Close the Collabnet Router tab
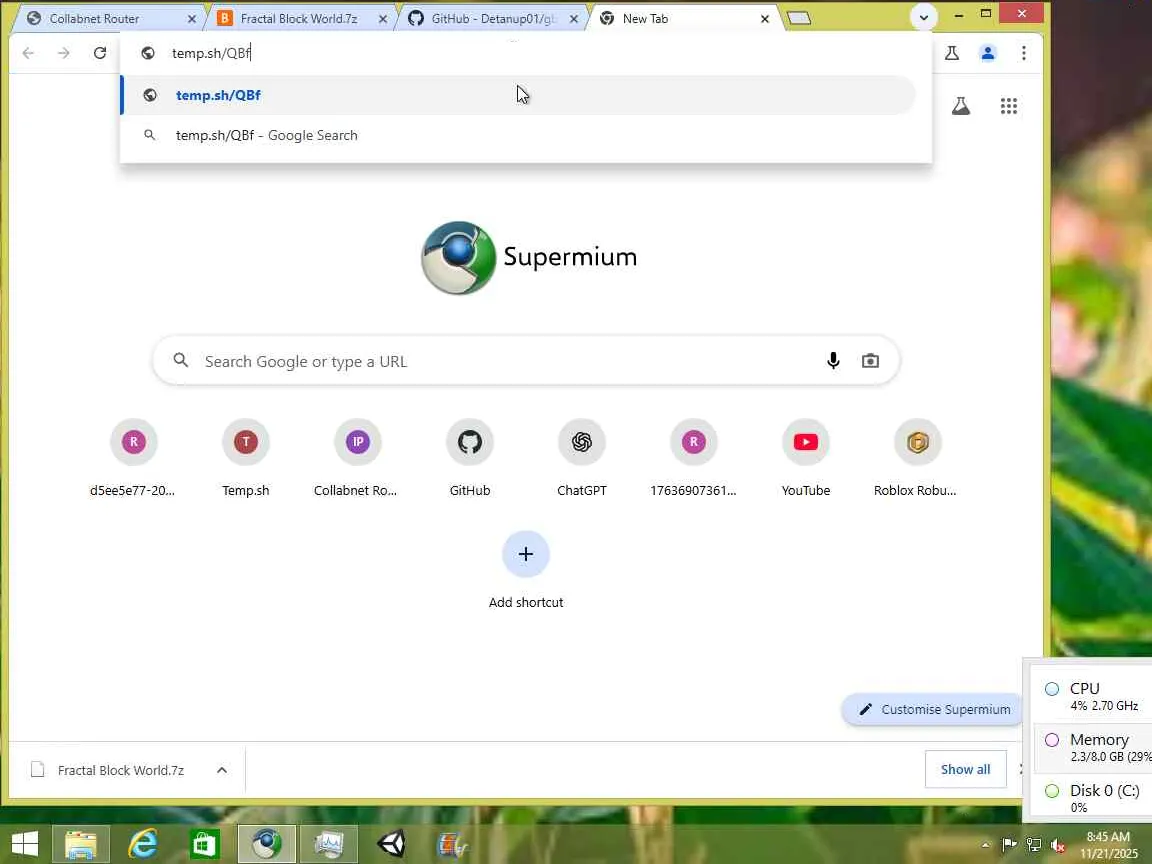The width and height of the screenshot is (1152, 864). (x=192, y=19)
